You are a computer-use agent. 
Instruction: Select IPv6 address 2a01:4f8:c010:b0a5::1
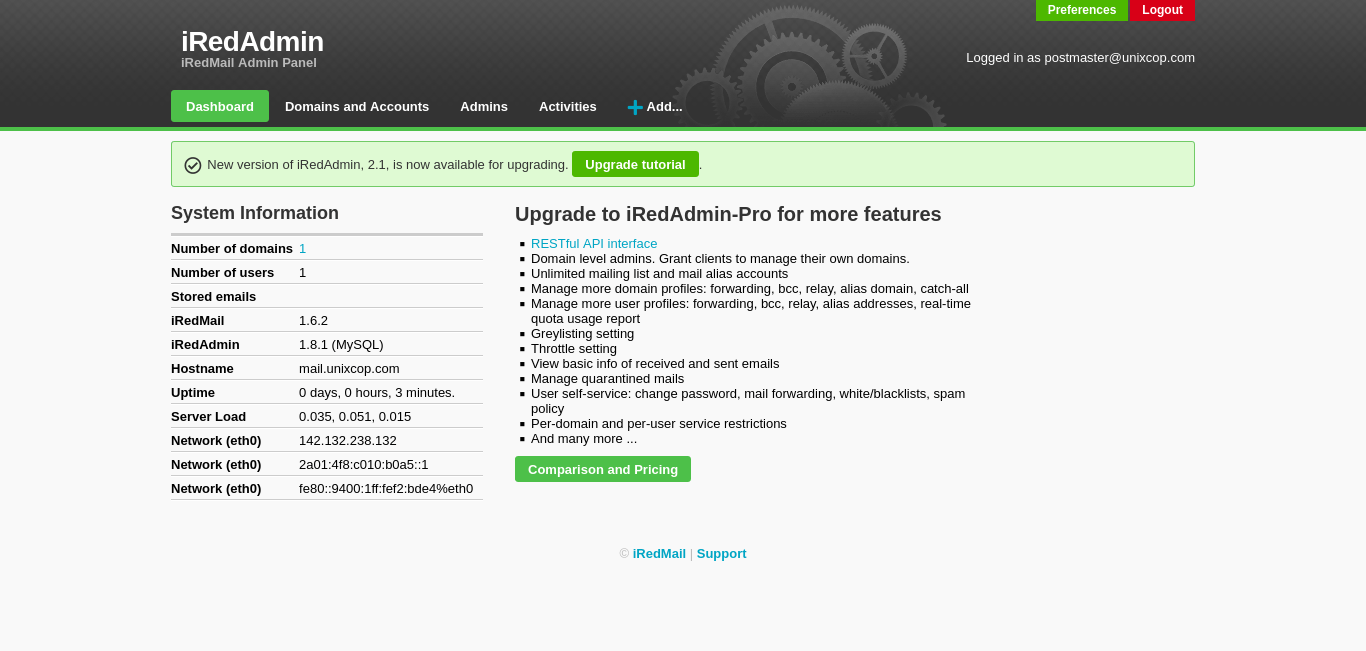pos(363,464)
